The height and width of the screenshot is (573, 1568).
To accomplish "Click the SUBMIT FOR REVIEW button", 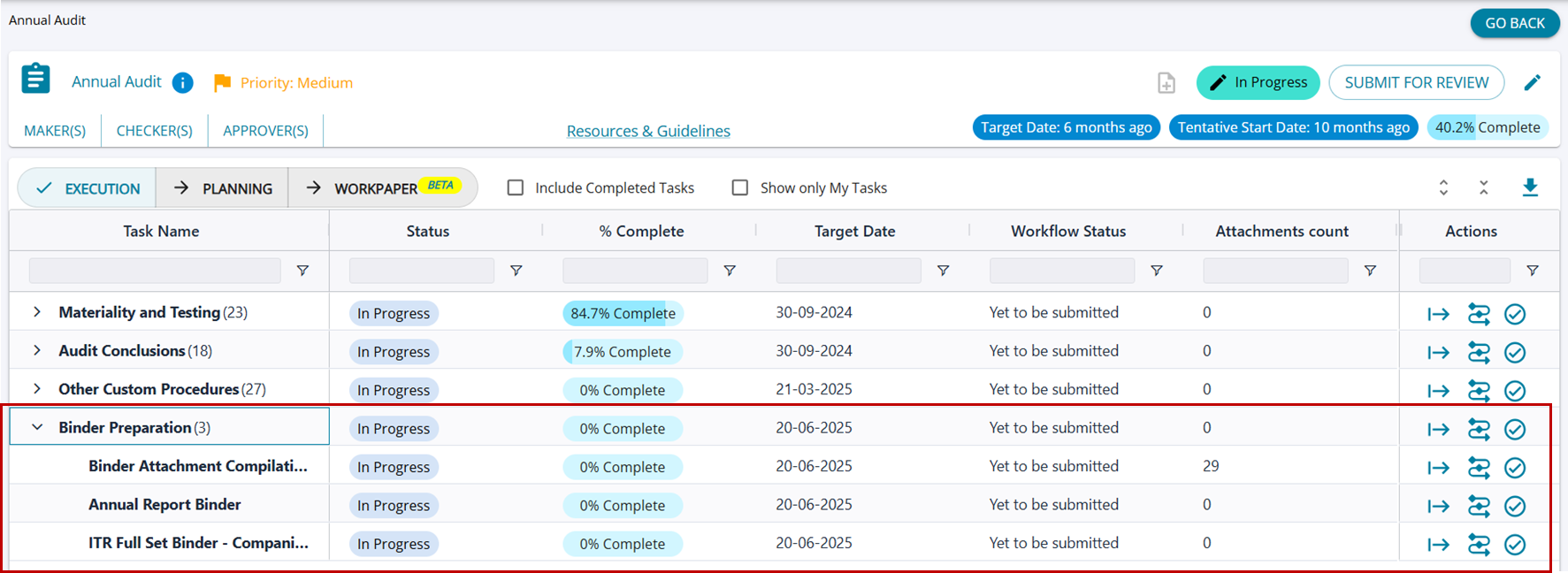I will click(1416, 82).
